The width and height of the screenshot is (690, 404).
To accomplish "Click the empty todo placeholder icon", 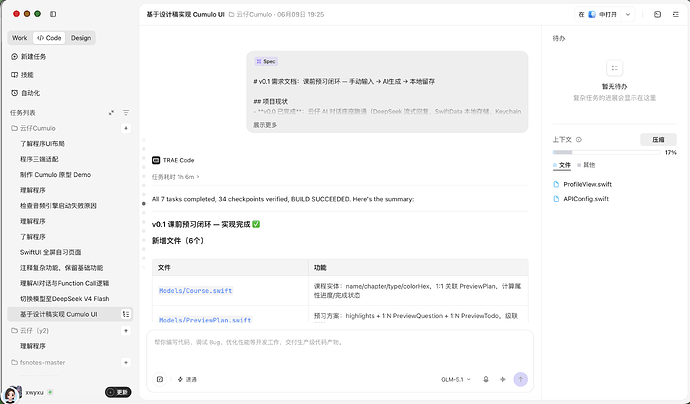I will [x=614, y=68].
